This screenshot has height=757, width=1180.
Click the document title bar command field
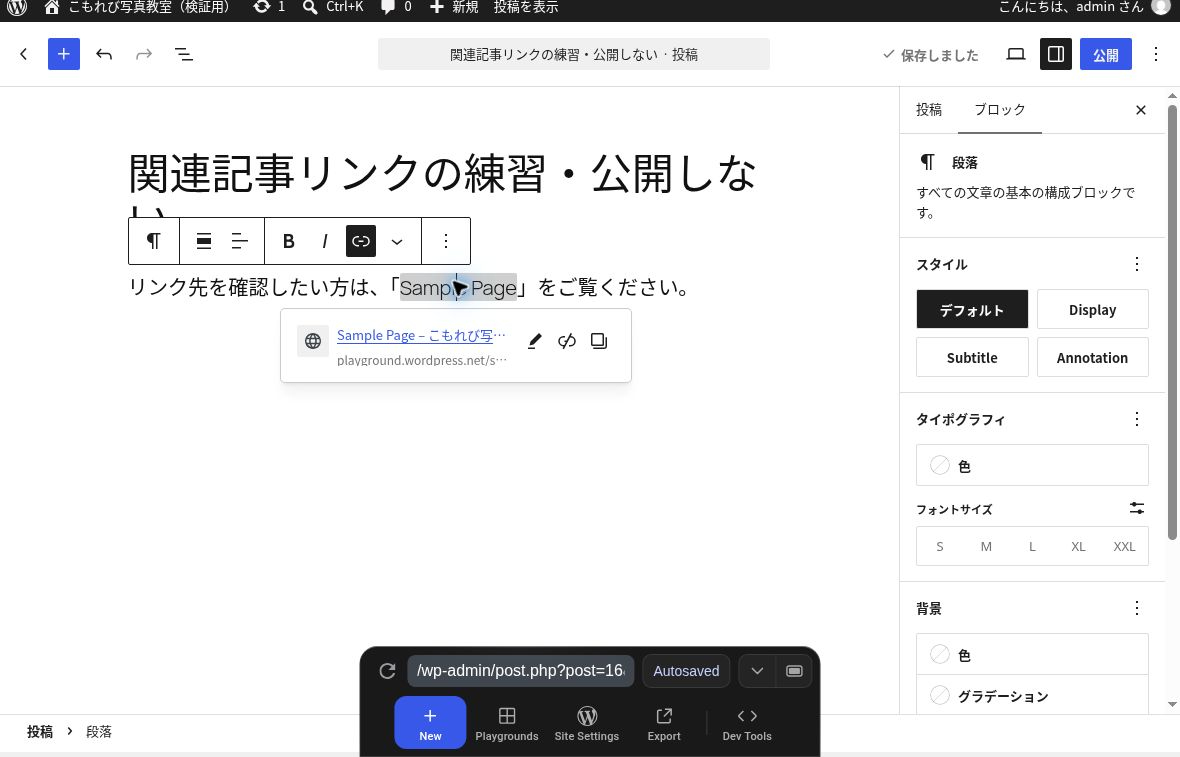coord(573,54)
